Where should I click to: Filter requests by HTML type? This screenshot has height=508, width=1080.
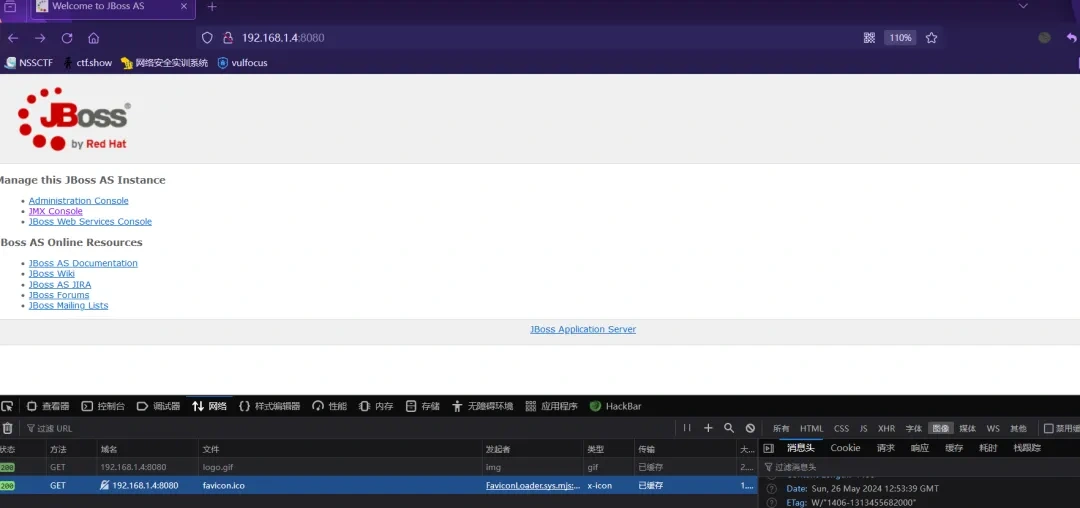pos(811,428)
